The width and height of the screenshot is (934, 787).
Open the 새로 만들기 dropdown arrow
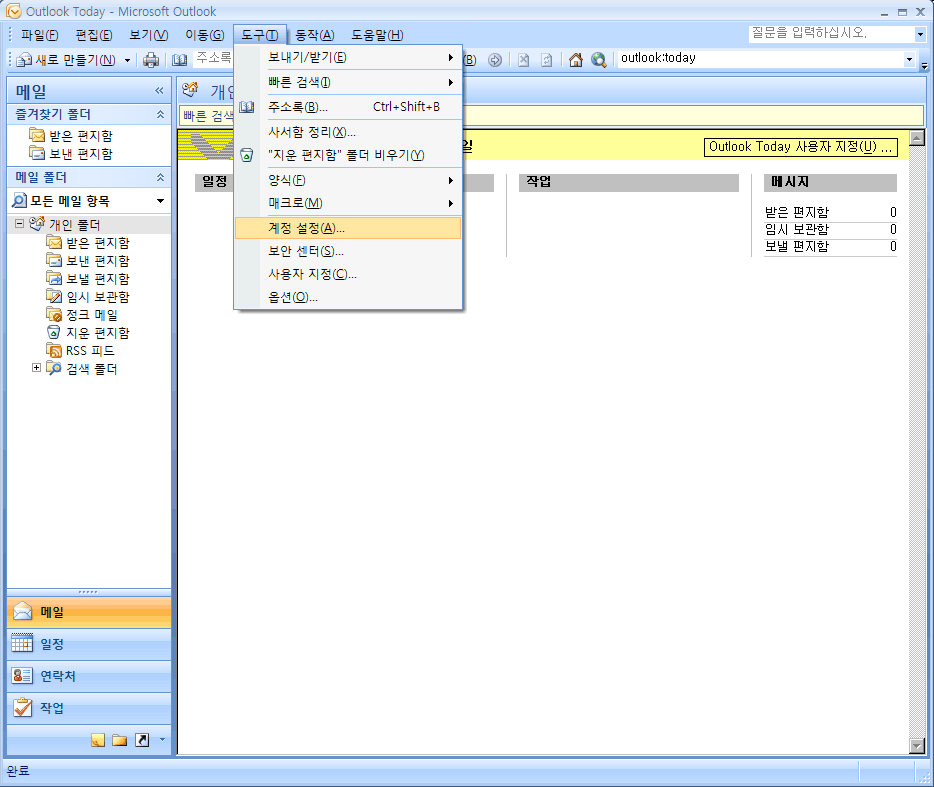click(127, 60)
